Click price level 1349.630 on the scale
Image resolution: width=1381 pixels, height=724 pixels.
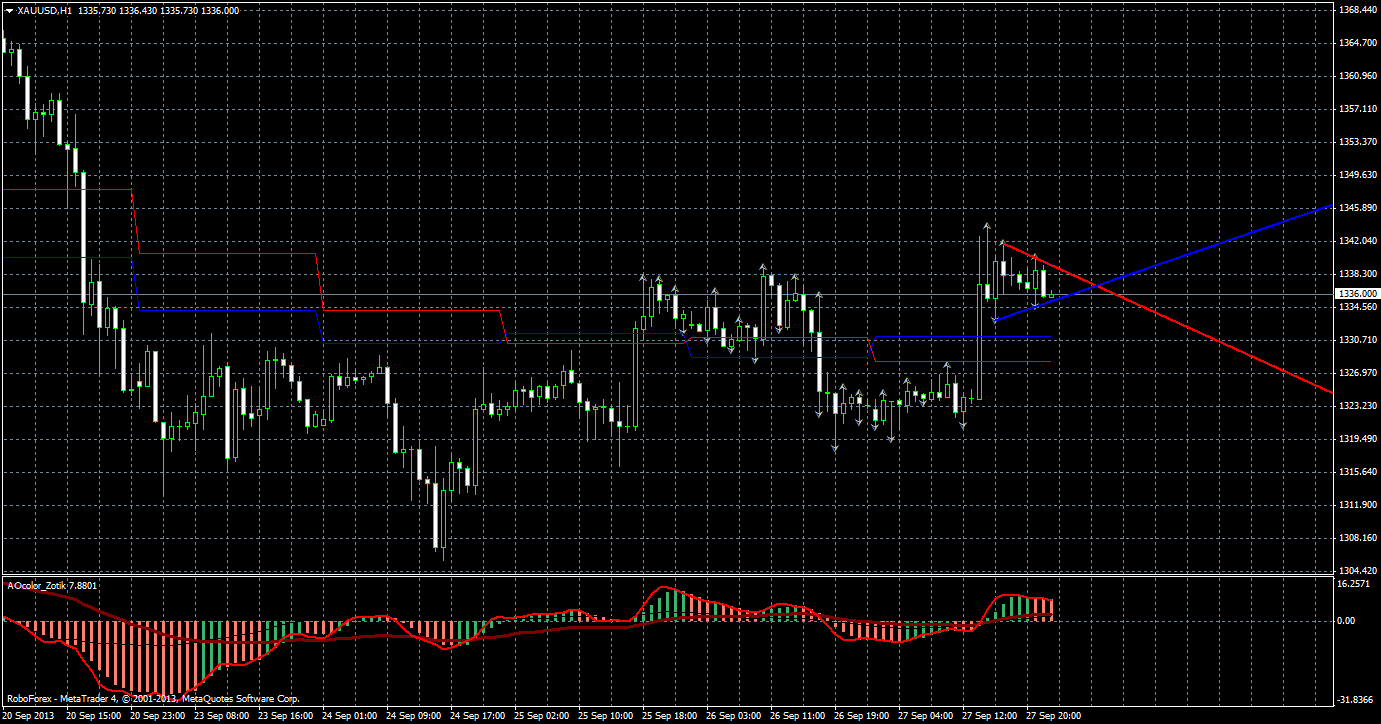pyautogui.click(x=1356, y=175)
